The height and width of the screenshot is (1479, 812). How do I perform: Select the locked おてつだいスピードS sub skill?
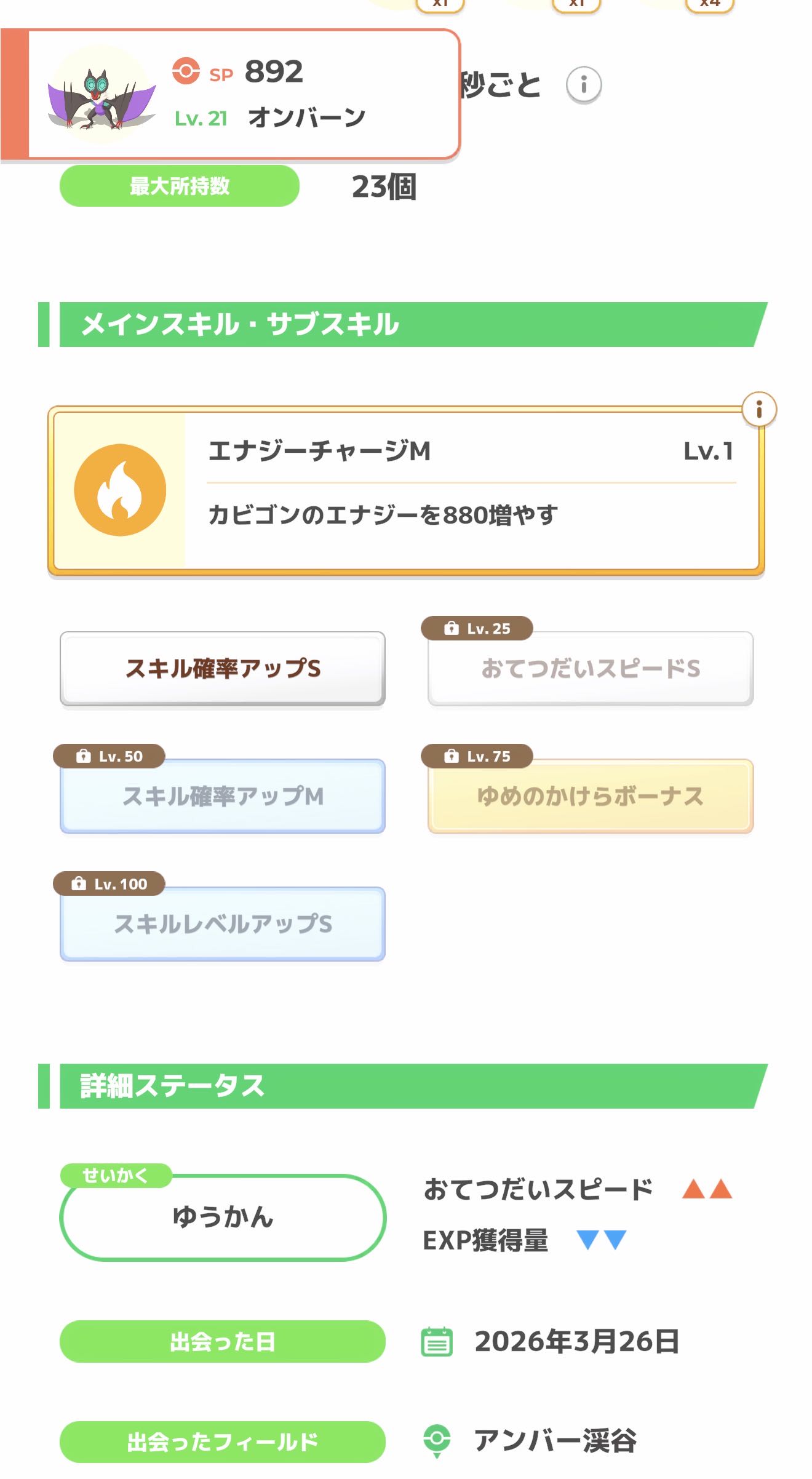[591, 669]
